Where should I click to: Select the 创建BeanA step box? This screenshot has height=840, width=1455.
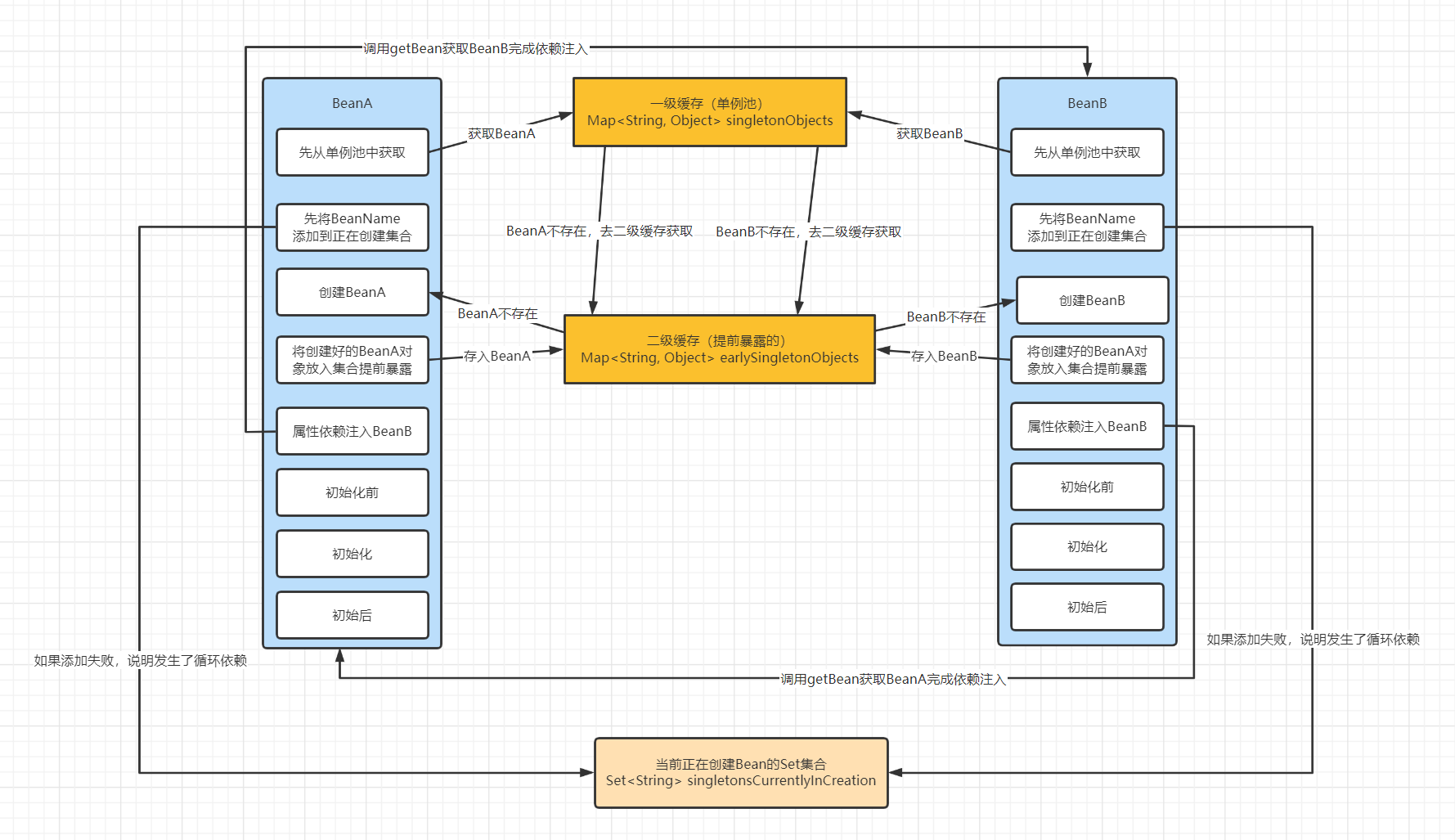(x=352, y=292)
